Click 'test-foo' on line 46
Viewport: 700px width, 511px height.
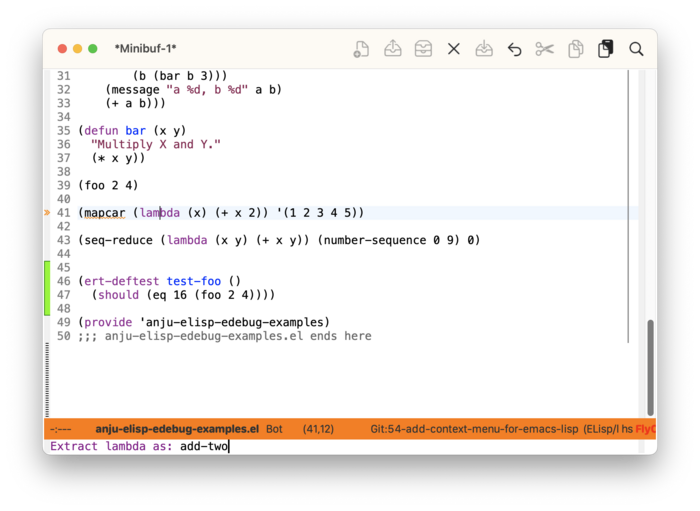[194, 281]
